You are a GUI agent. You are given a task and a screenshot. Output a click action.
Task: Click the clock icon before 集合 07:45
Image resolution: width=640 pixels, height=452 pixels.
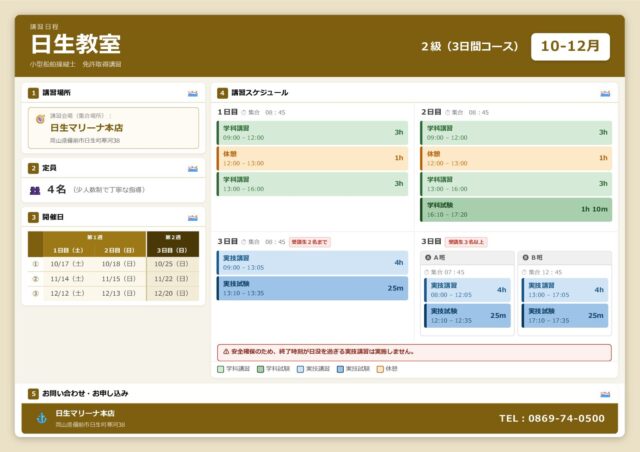tap(427, 272)
